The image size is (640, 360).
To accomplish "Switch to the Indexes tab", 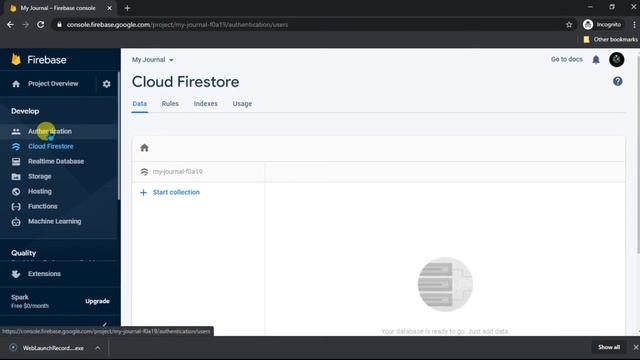I will (206, 104).
